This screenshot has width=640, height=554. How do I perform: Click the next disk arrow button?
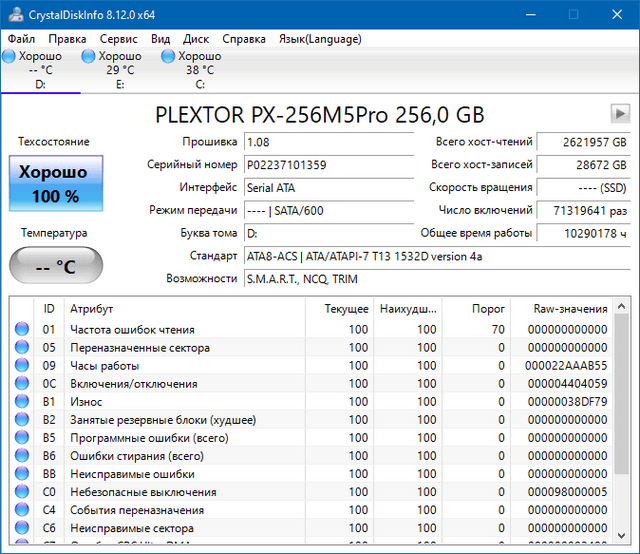pyautogui.click(x=620, y=114)
